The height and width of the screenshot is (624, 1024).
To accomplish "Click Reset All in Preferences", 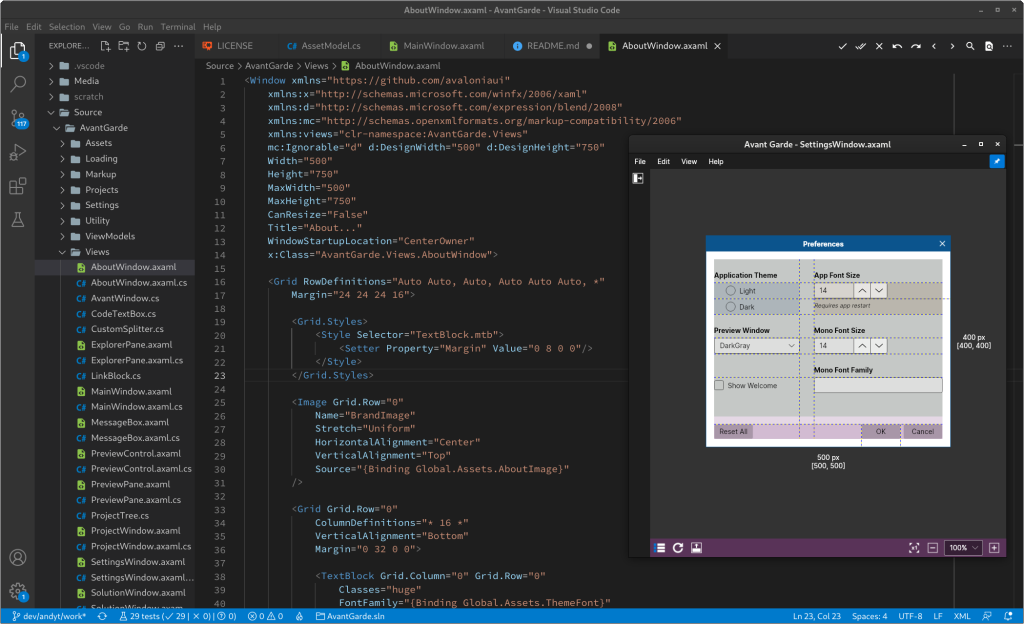I will pyautogui.click(x=733, y=431).
